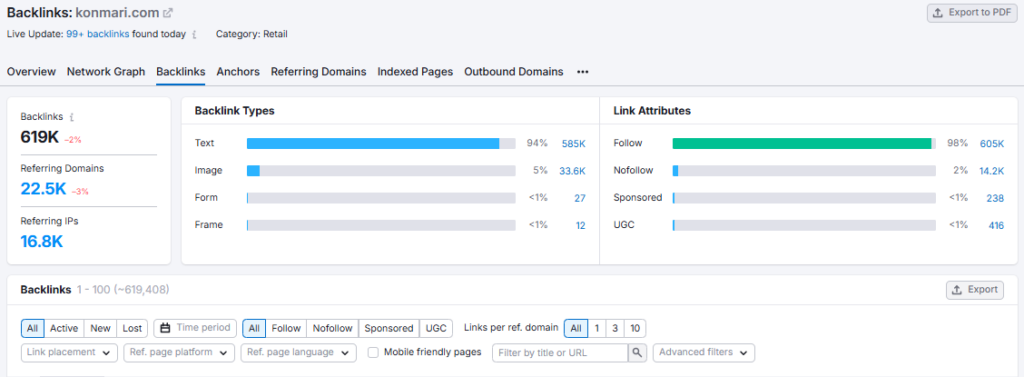Screen dimensions: 1024x377
Task: Click the search magnifier icon
Action: pyautogui.click(x=637, y=352)
